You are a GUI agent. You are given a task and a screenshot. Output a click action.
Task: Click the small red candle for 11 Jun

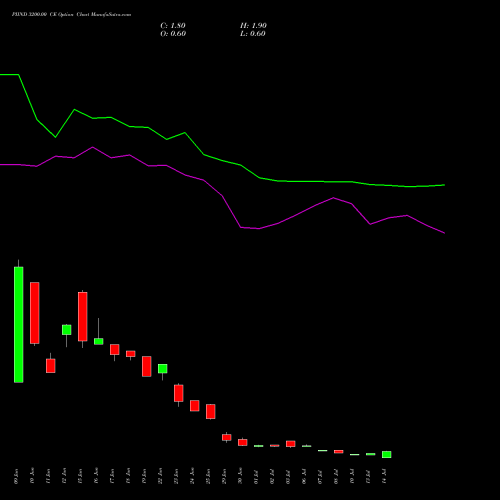51,366
